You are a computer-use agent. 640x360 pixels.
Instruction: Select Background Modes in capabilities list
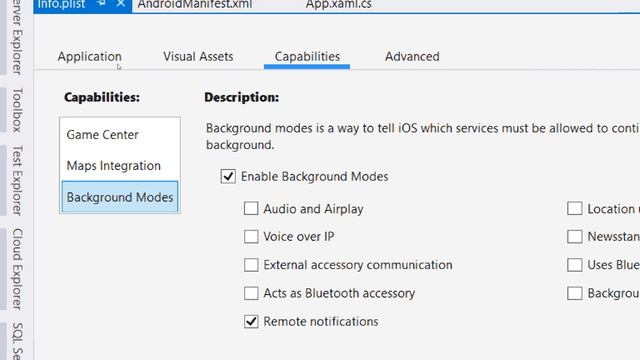(120, 197)
